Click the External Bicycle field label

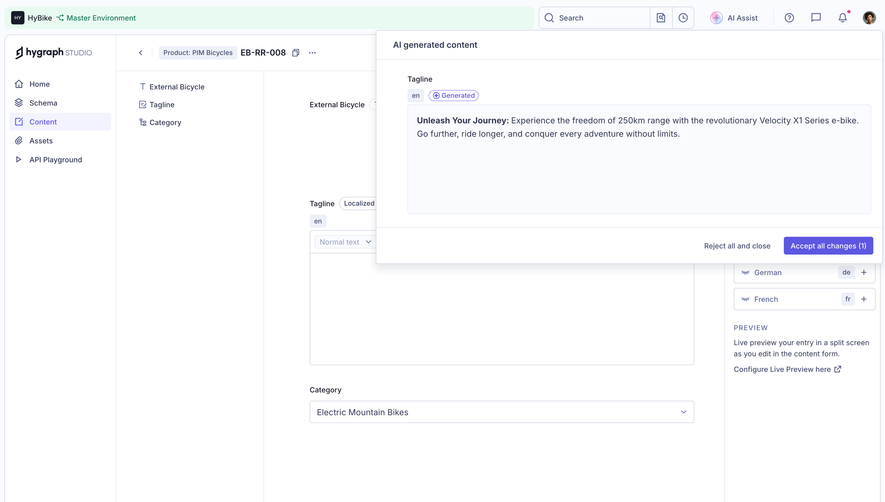click(x=337, y=104)
